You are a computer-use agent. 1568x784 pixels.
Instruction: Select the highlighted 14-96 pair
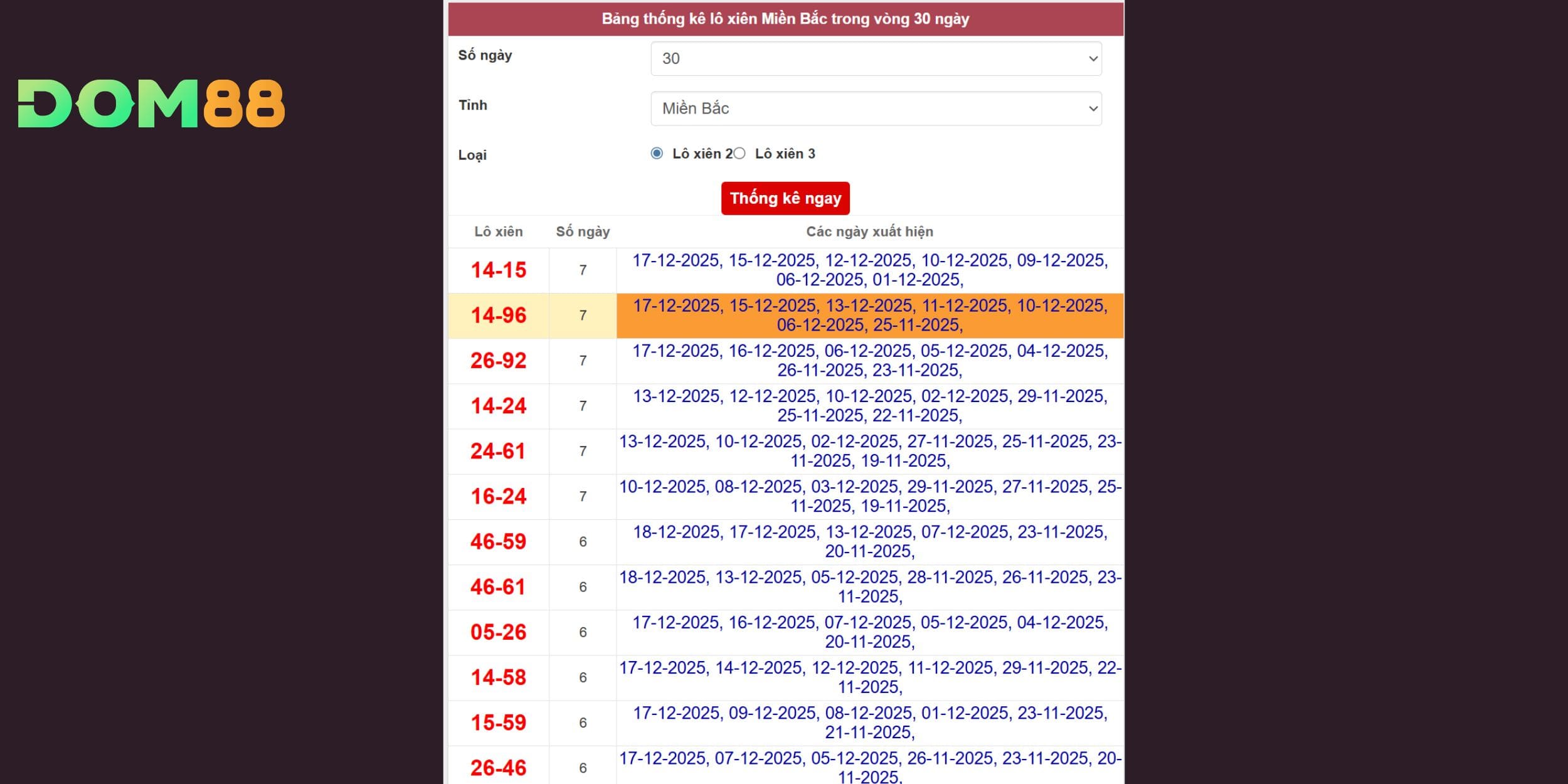point(498,315)
